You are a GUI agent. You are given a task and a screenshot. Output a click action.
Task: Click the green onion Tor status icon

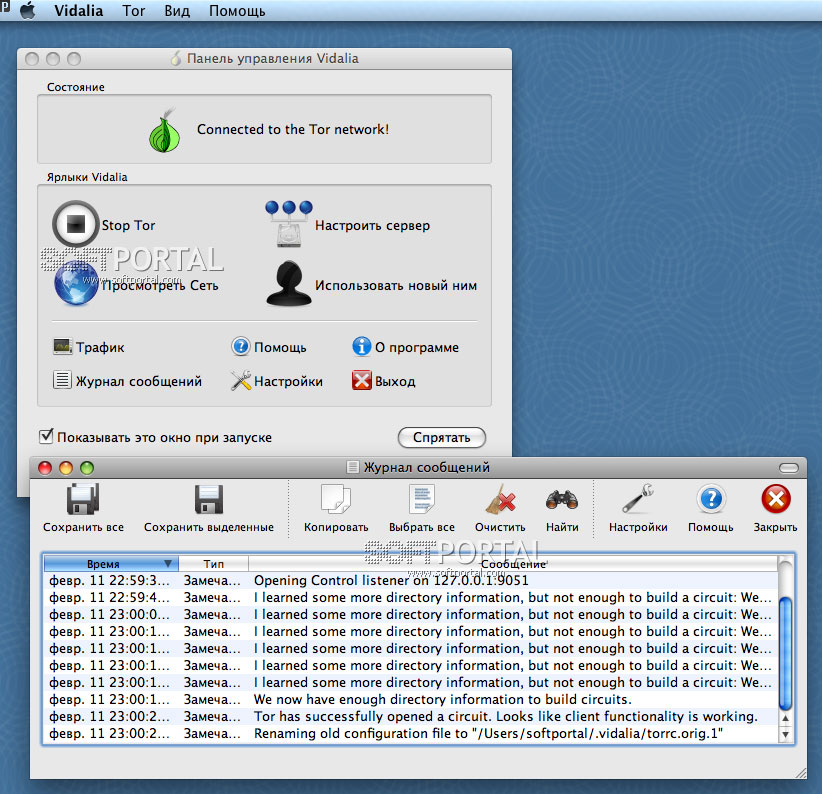coord(165,131)
